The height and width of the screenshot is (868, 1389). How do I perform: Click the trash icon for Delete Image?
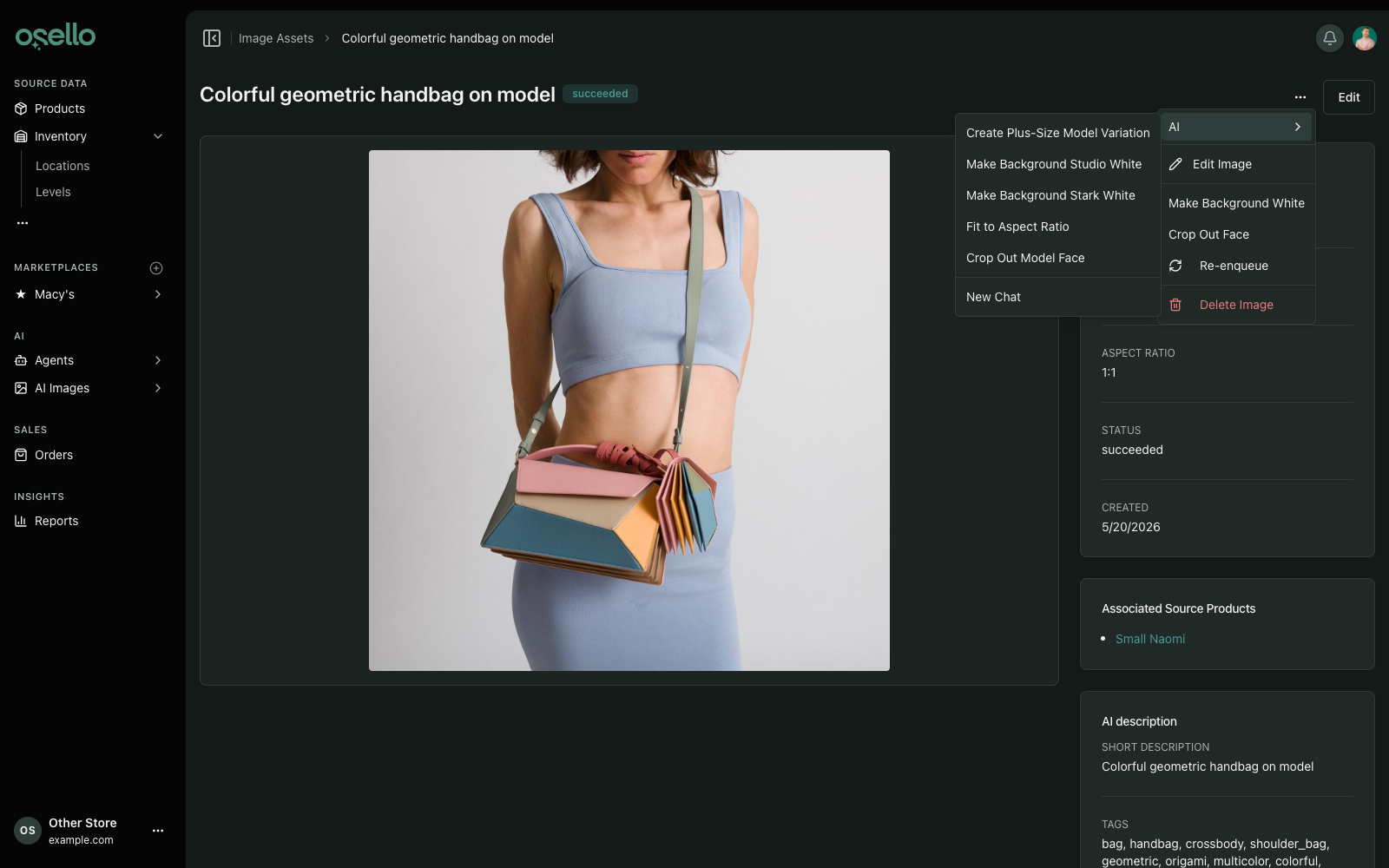coord(1175,305)
